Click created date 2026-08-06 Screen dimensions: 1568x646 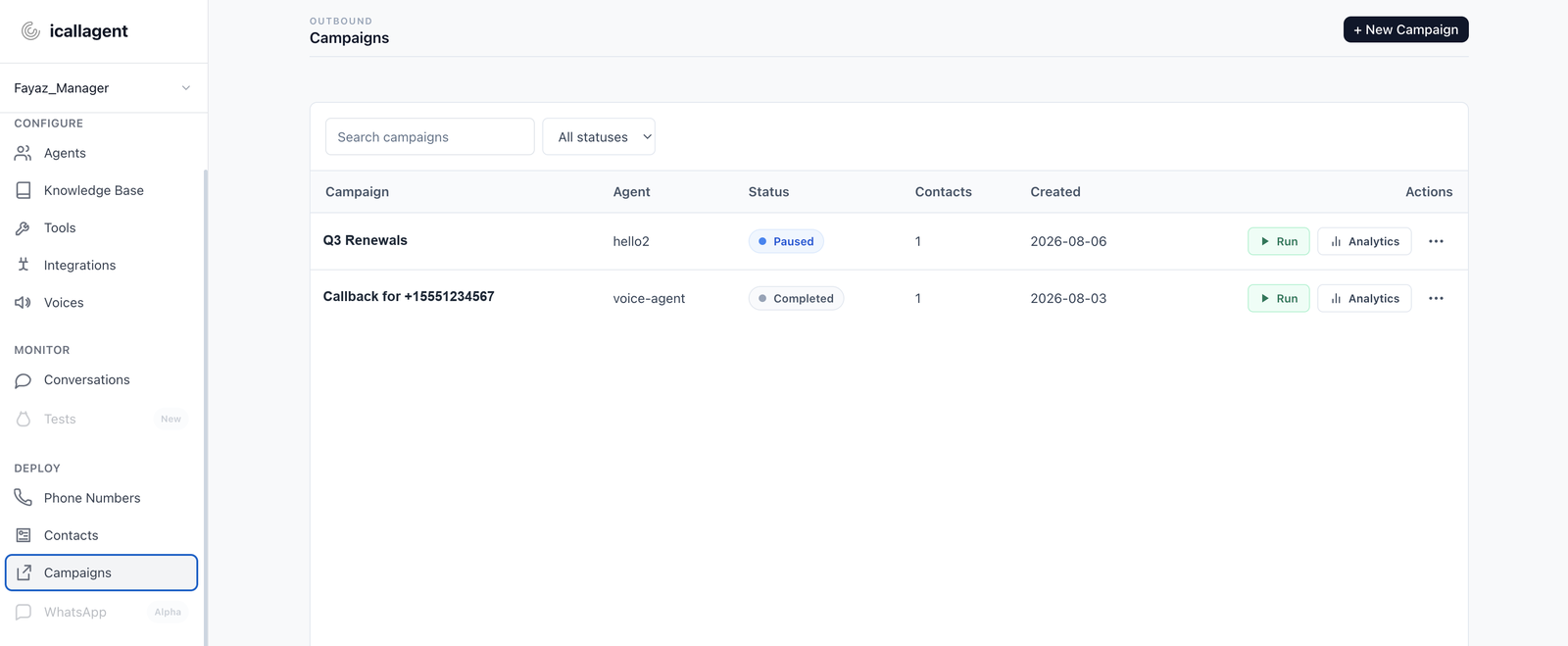pyautogui.click(x=1068, y=241)
